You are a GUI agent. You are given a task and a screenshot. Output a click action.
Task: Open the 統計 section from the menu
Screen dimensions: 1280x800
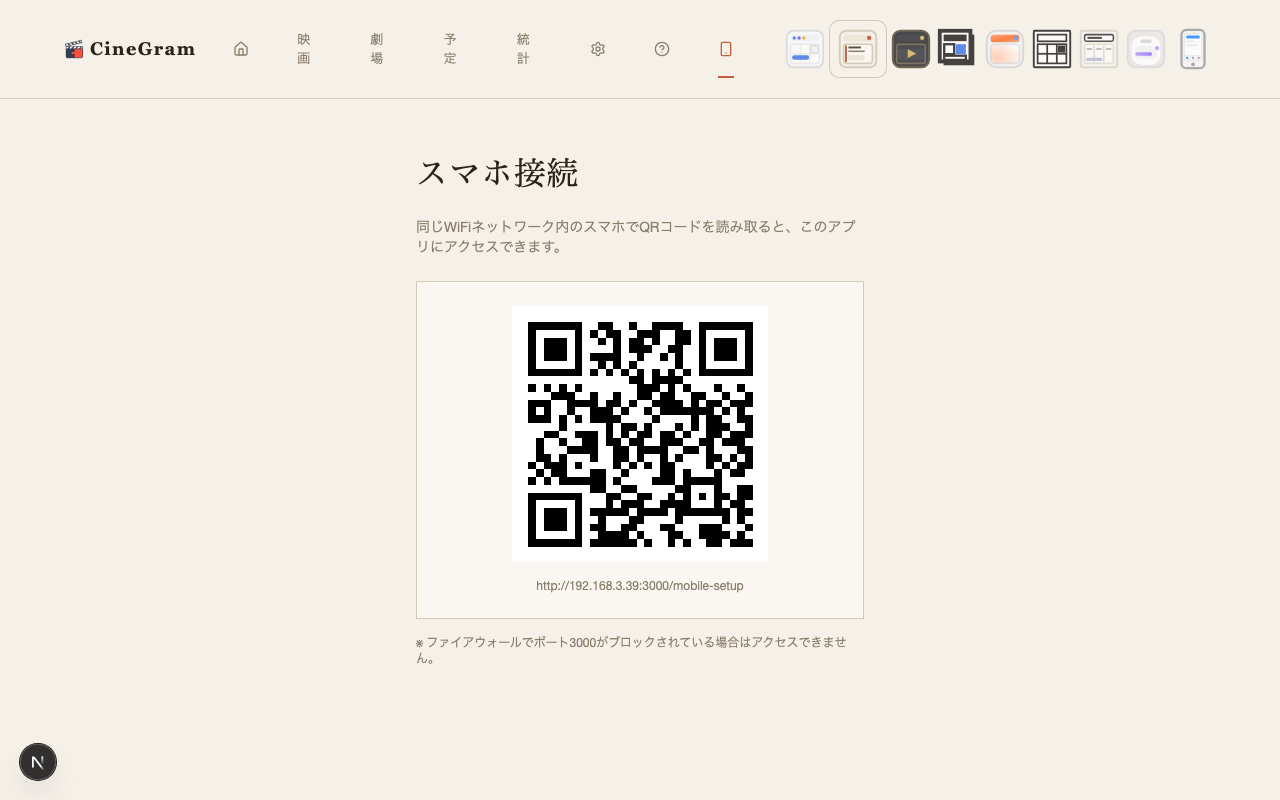tap(523, 48)
